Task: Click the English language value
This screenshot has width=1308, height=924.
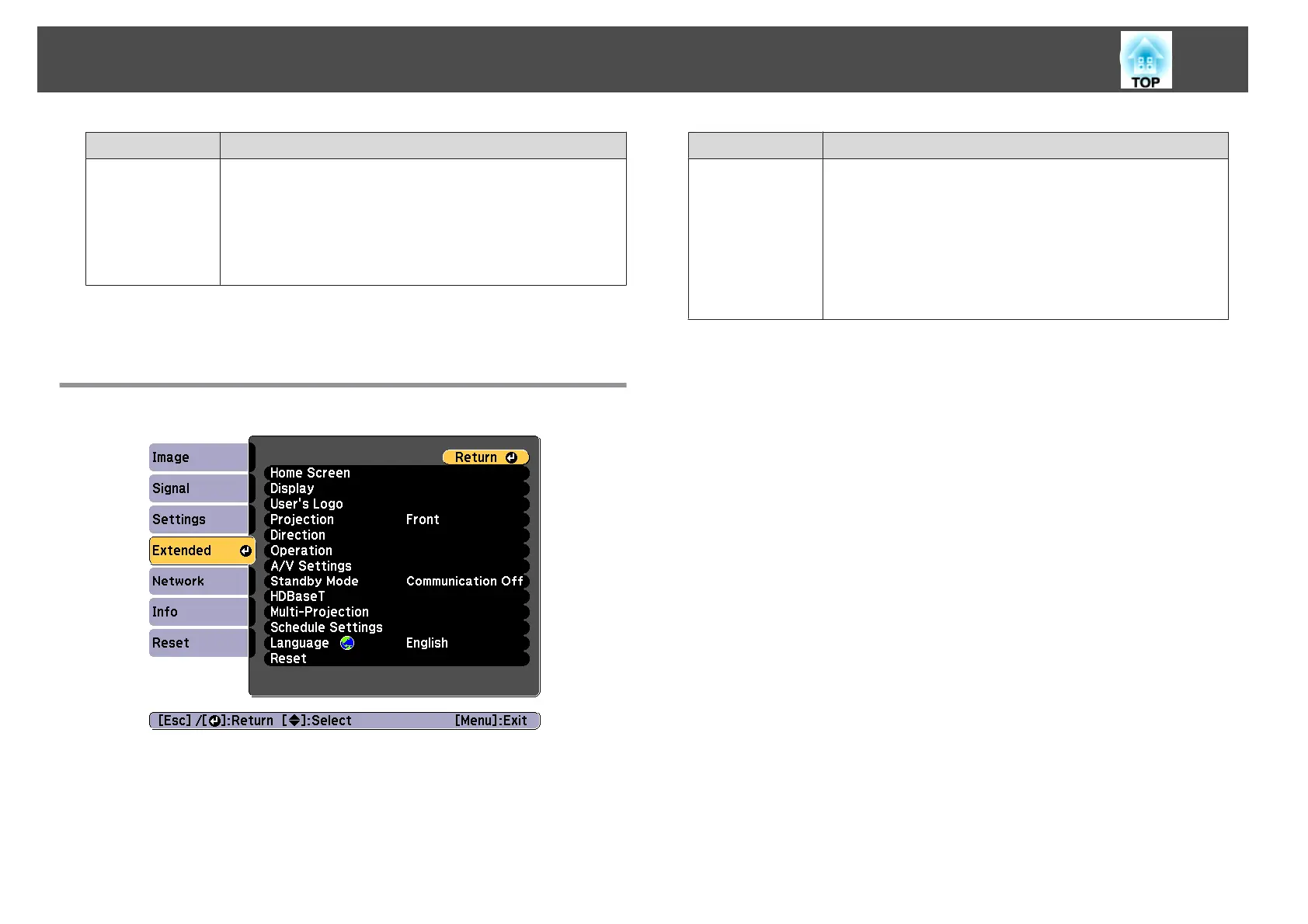Action: click(x=426, y=643)
